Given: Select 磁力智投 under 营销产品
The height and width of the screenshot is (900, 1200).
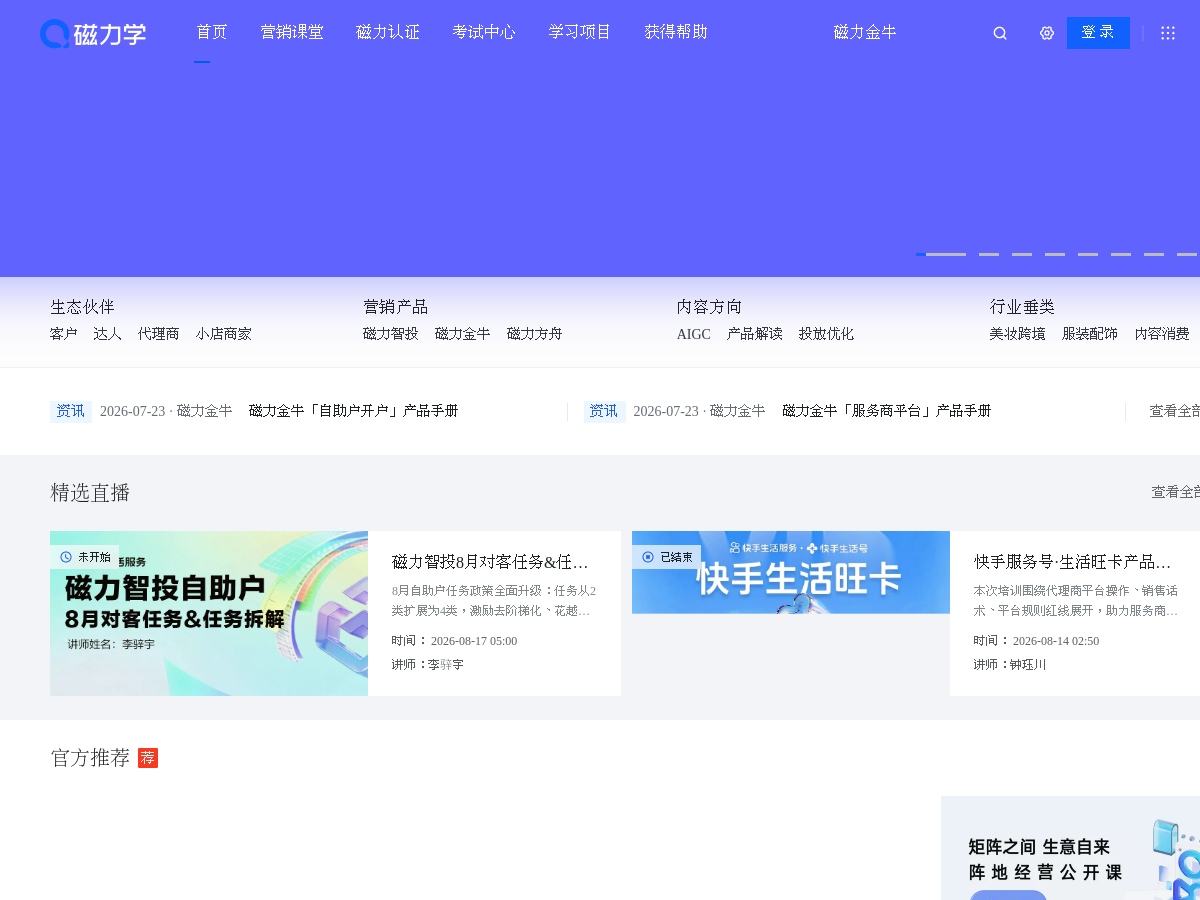Looking at the screenshot, I should coord(391,334).
